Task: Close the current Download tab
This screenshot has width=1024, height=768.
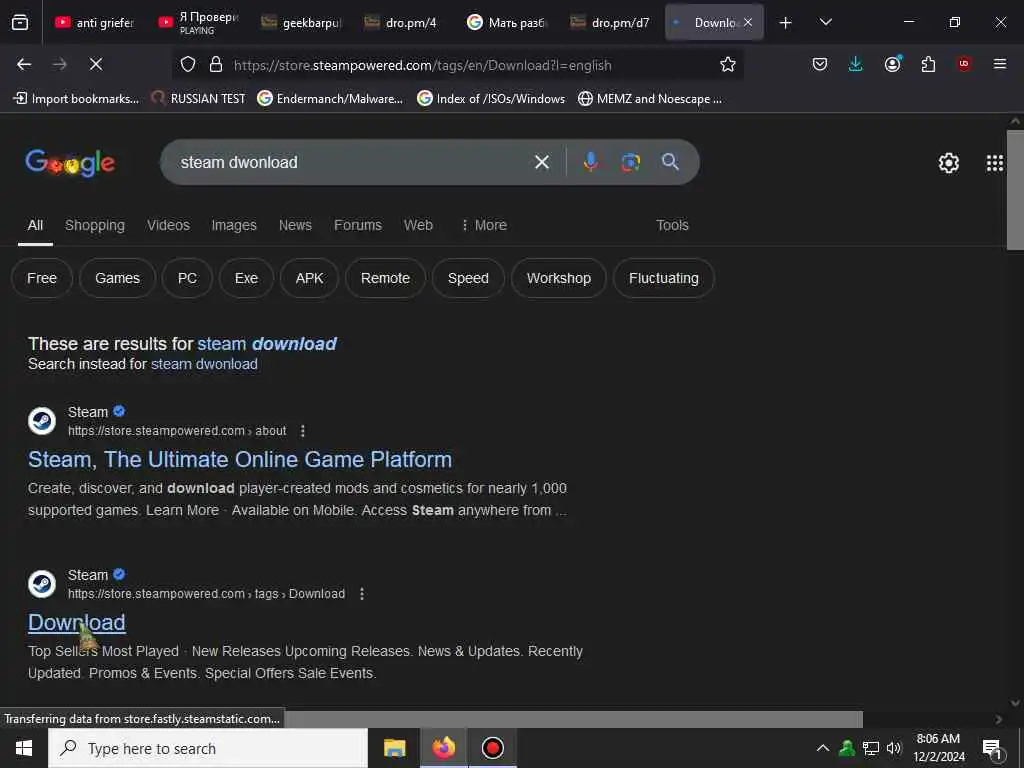Action: pyautogui.click(x=748, y=22)
